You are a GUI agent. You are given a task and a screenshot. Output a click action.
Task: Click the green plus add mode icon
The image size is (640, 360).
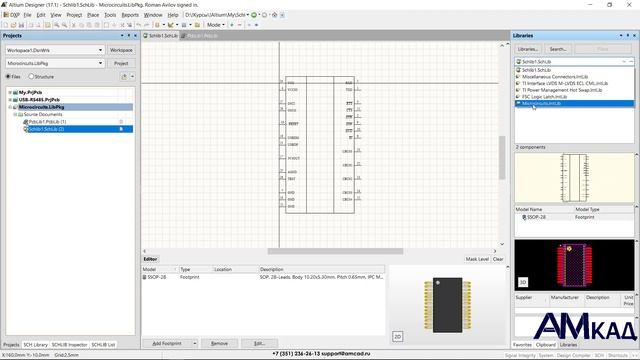232,25
